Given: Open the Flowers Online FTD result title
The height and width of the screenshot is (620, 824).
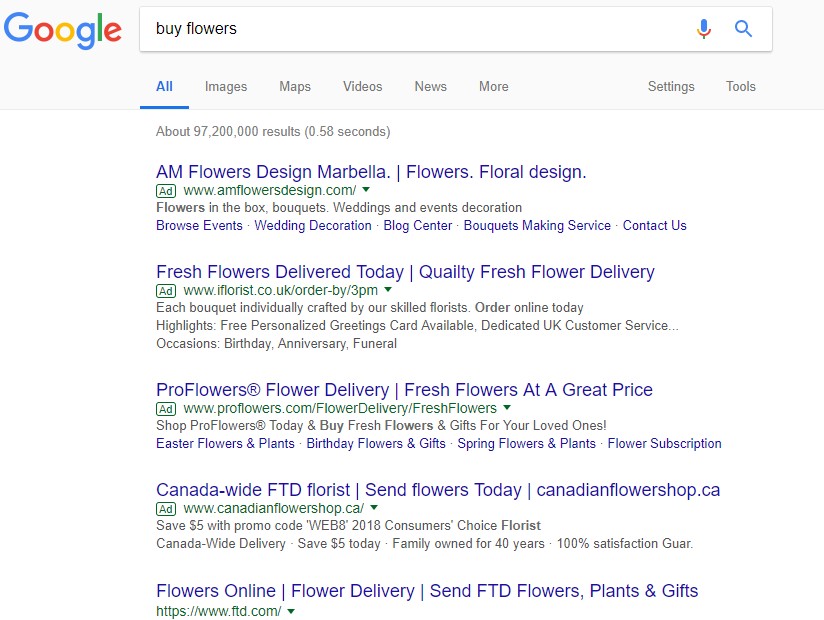Looking at the screenshot, I should click(x=427, y=591).
